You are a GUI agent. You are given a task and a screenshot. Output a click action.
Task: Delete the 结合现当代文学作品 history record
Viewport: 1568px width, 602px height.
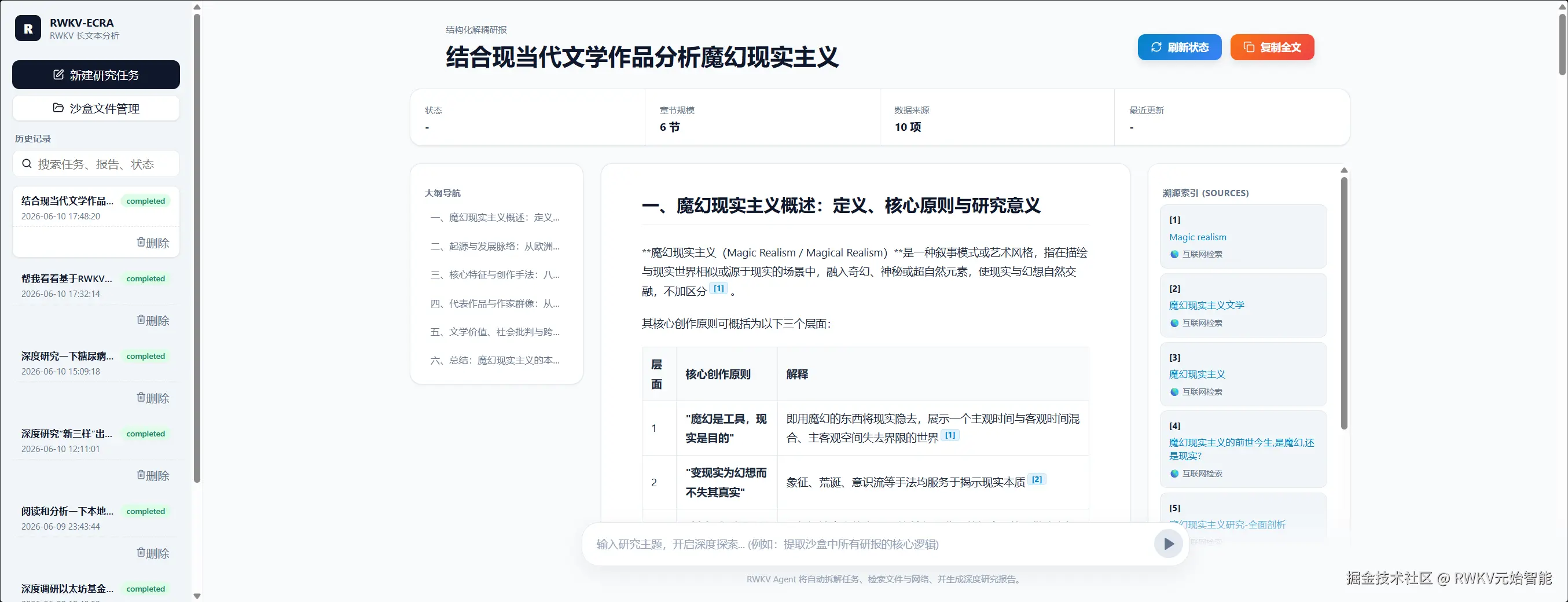click(153, 243)
